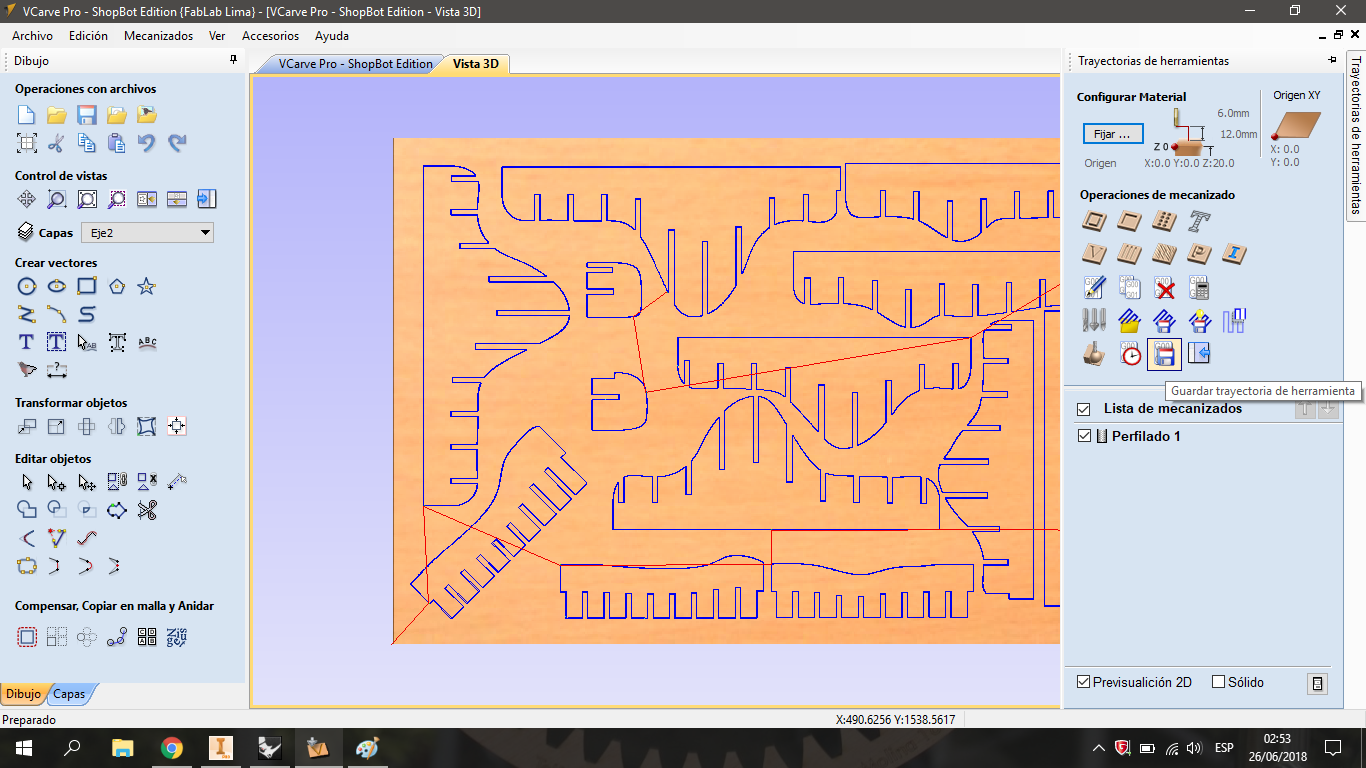Click Estimate machining time clock icon

pos(1130,353)
